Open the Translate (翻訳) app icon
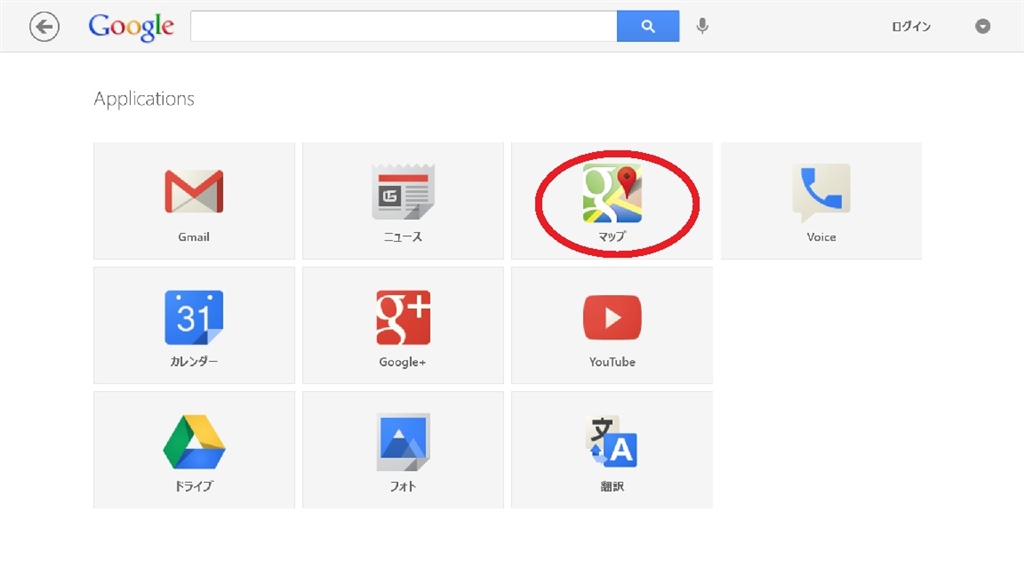 click(612, 442)
